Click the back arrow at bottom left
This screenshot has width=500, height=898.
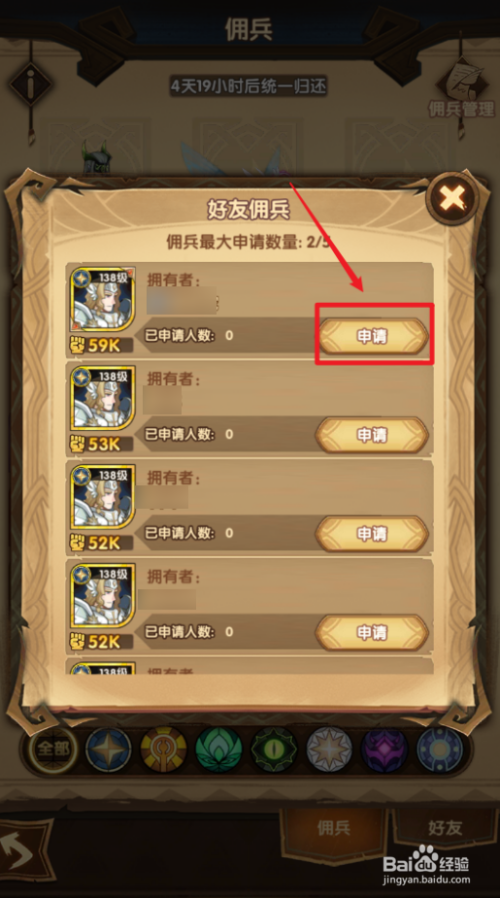click(21, 852)
